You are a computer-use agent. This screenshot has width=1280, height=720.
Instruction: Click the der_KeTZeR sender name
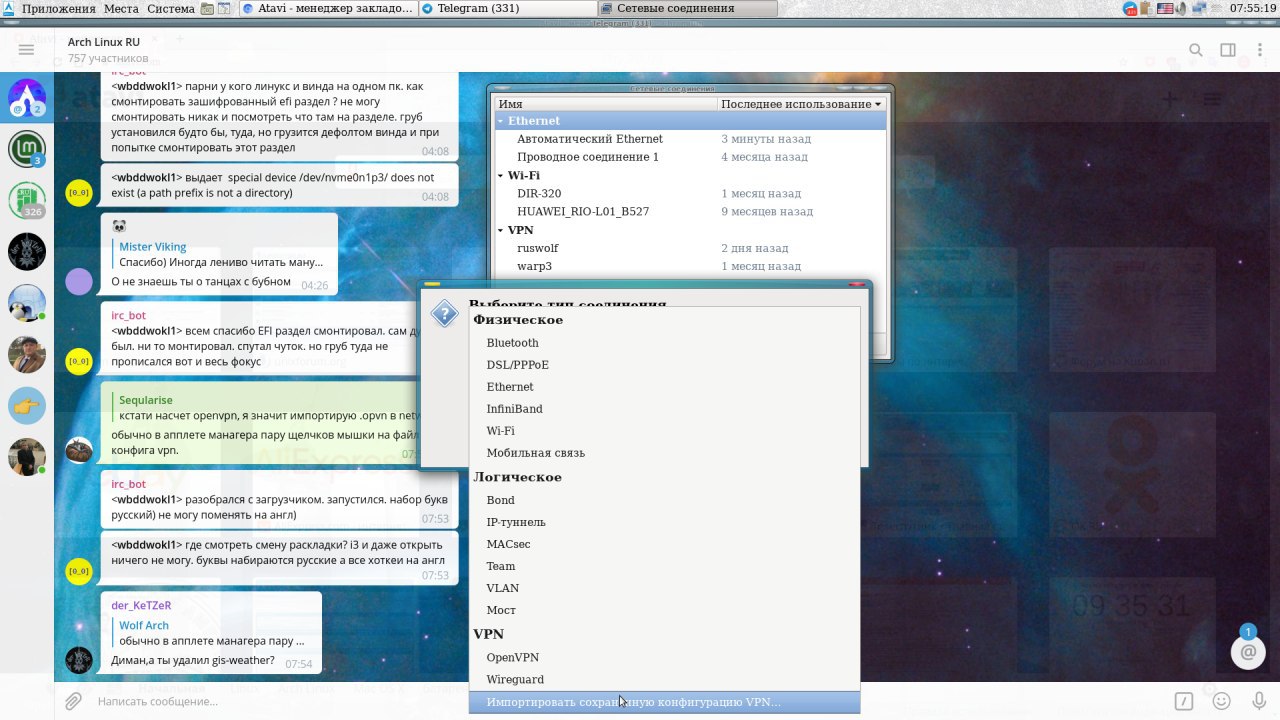(x=141, y=605)
